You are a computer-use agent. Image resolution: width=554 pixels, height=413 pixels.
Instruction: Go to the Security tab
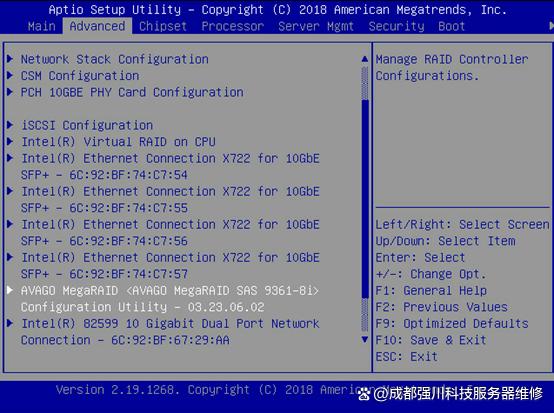[396, 26]
